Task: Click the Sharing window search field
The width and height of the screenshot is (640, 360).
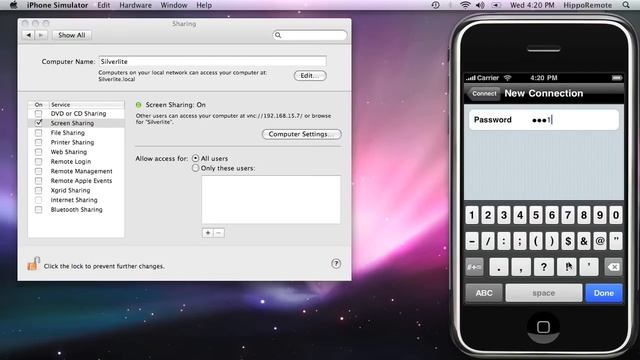Action: pyautogui.click(x=310, y=35)
